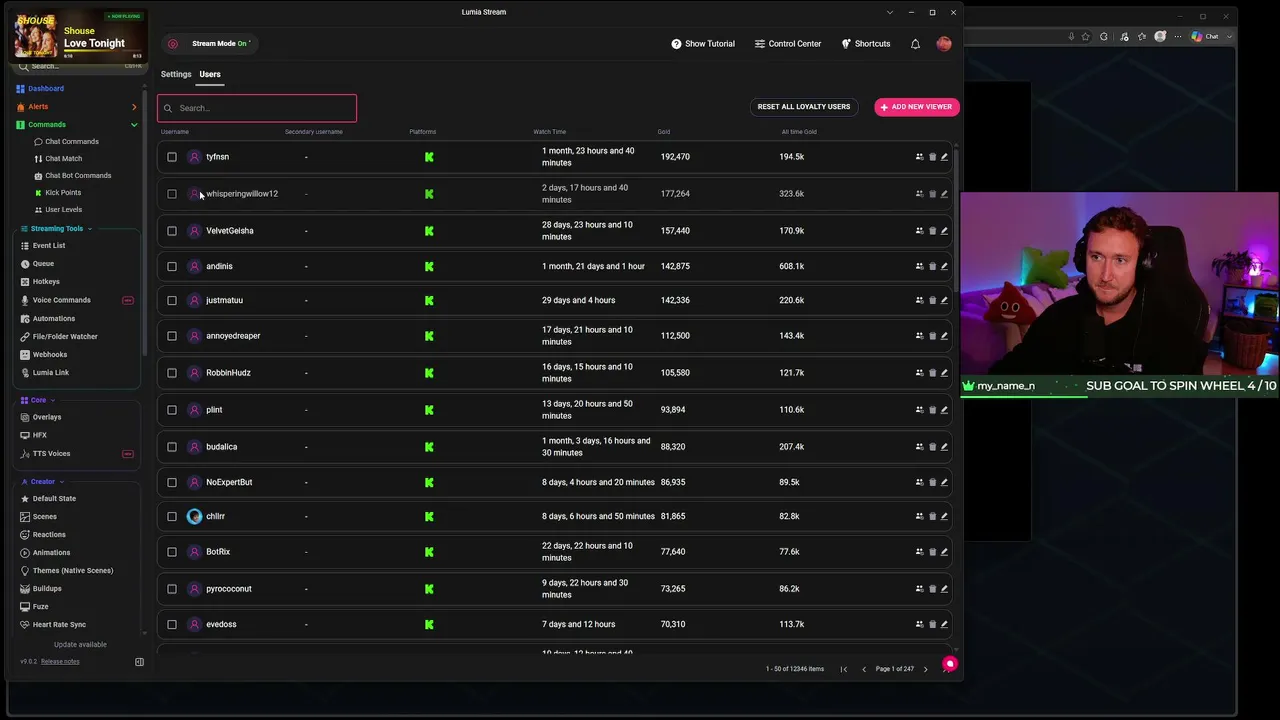Edit the evedoss user with pencil icon
The width and height of the screenshot is (1280, 720).
point(944,625)
